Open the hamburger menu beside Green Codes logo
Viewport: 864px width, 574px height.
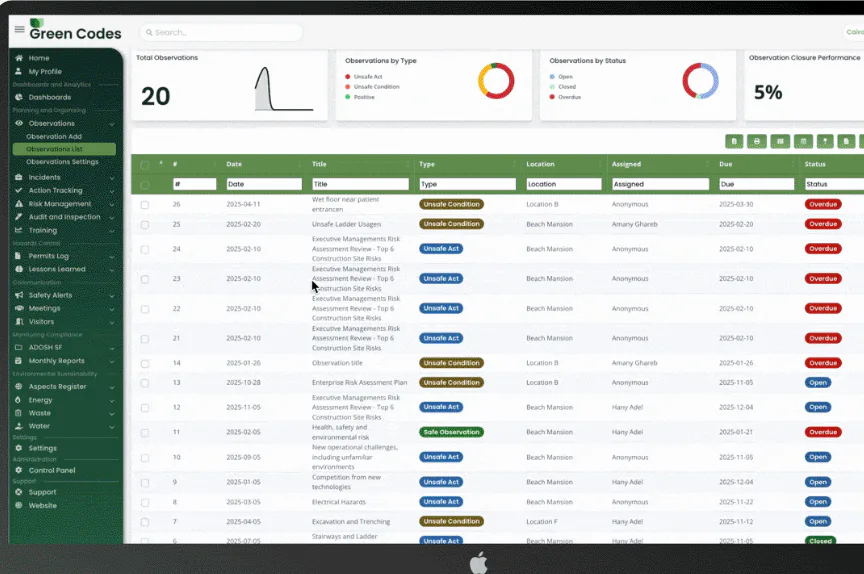tap(19, 29)
